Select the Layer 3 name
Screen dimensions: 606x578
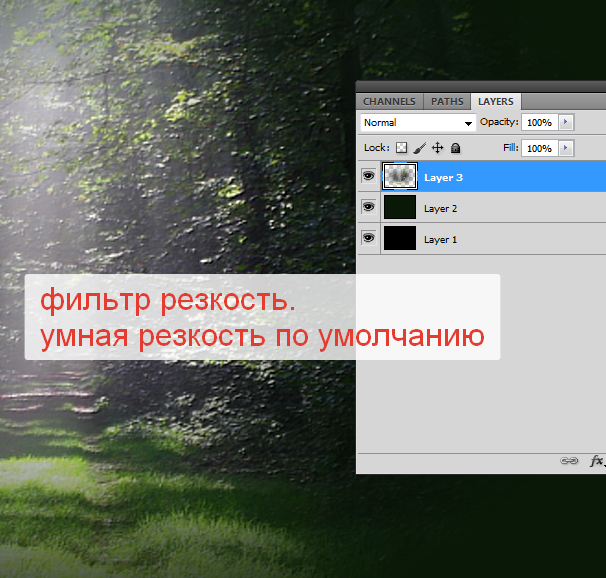point(443,178)
